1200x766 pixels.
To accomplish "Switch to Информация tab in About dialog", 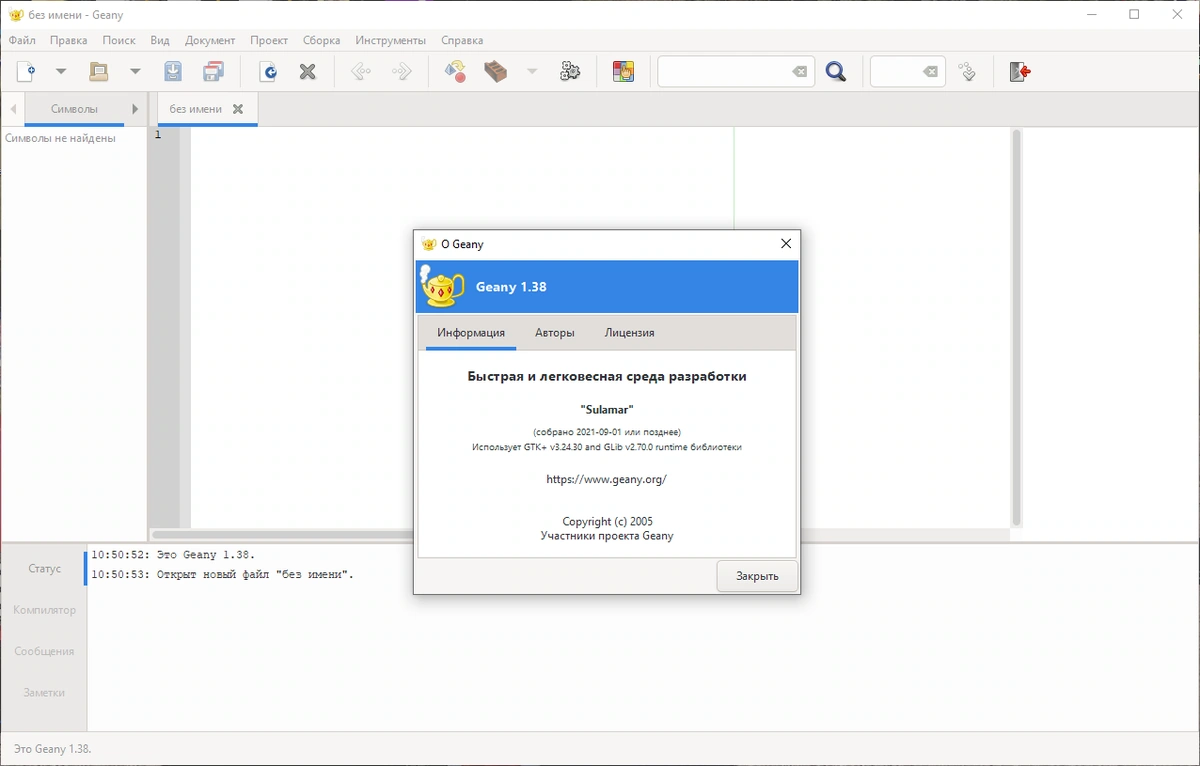I will point(471,333).
